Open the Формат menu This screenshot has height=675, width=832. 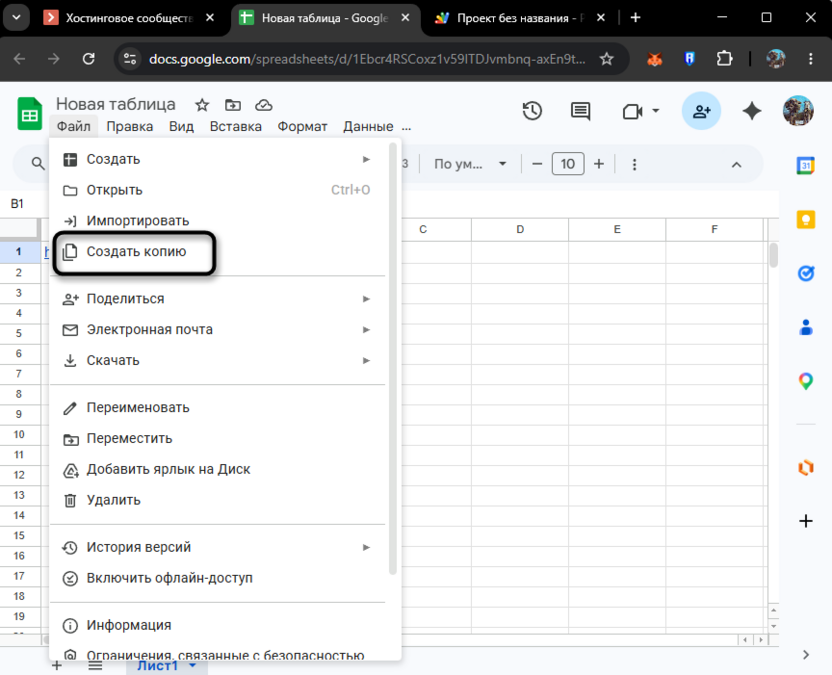tap(302, 126)
